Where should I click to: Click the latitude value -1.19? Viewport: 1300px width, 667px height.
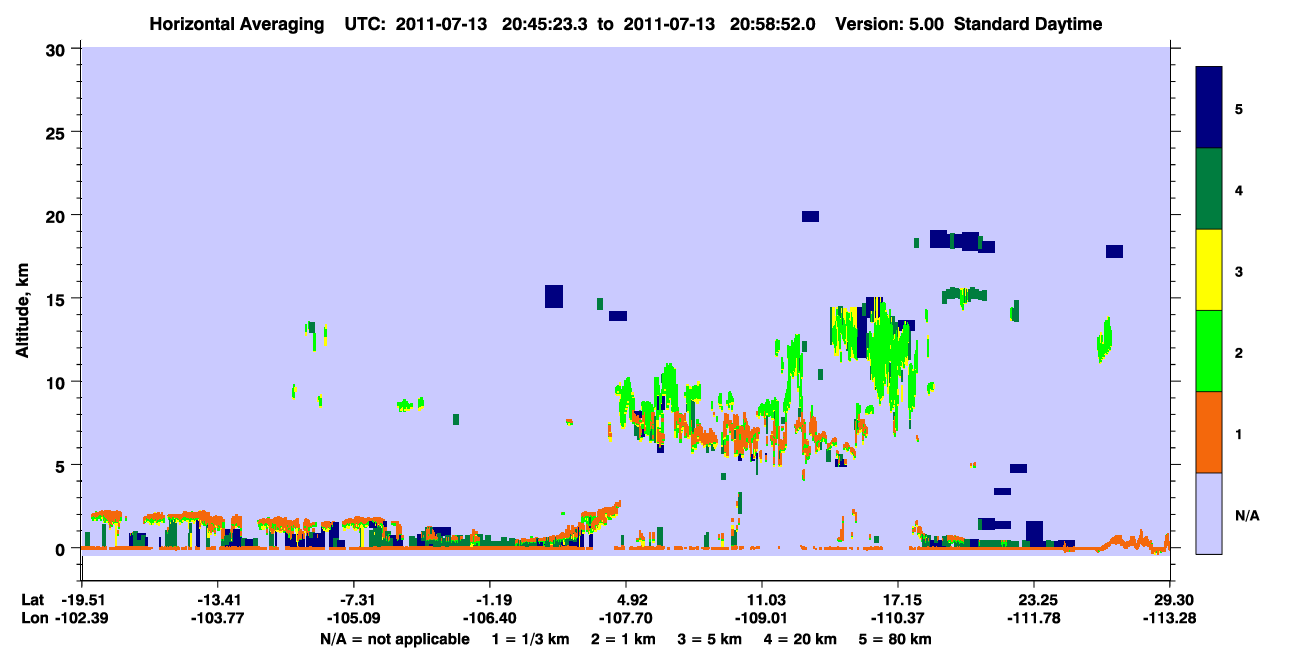490,600
